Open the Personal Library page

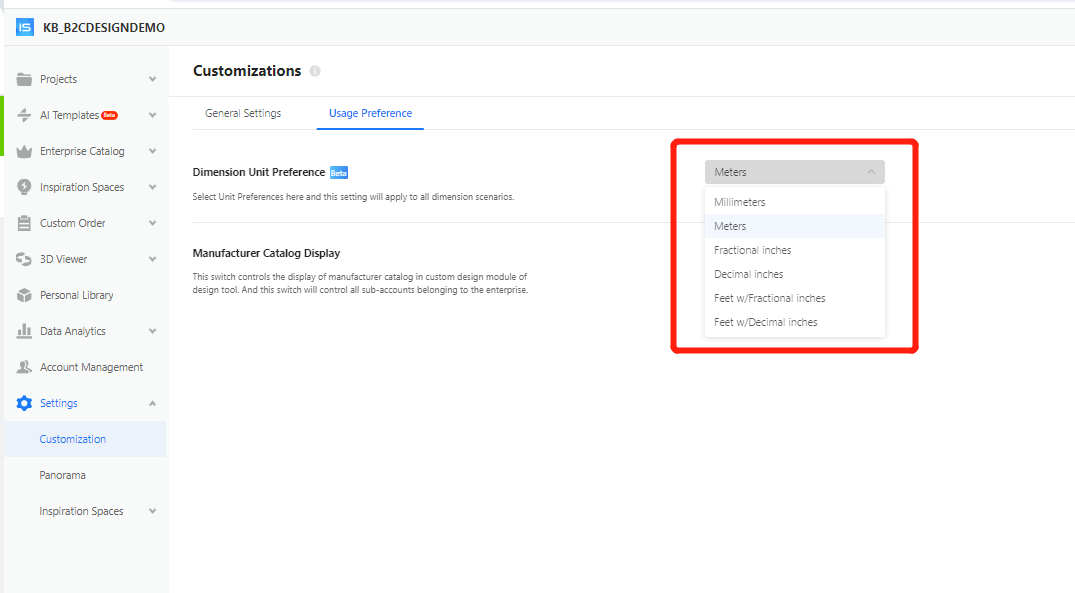coord(76,295)
